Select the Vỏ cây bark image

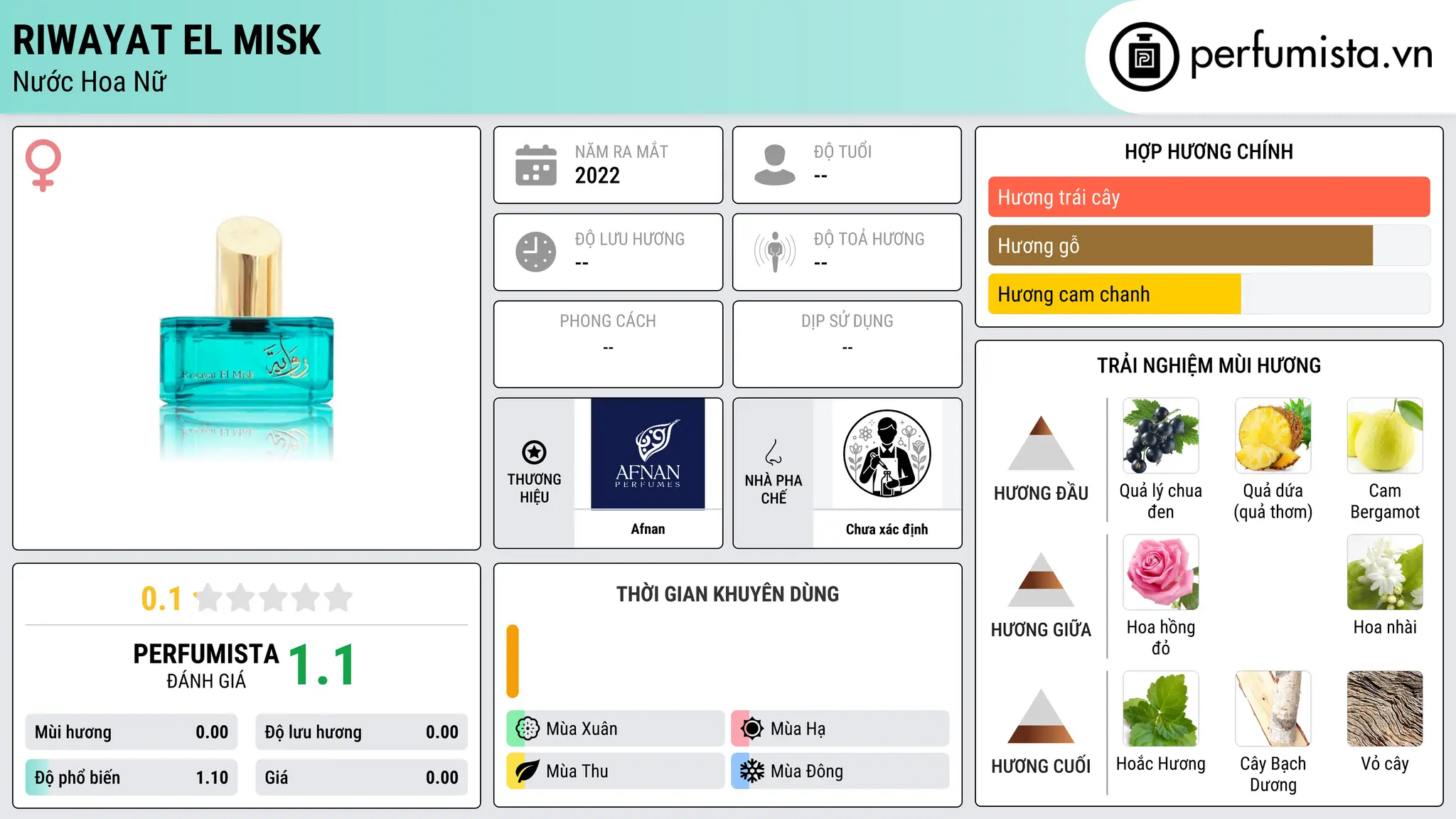[x=1385, y=709]
